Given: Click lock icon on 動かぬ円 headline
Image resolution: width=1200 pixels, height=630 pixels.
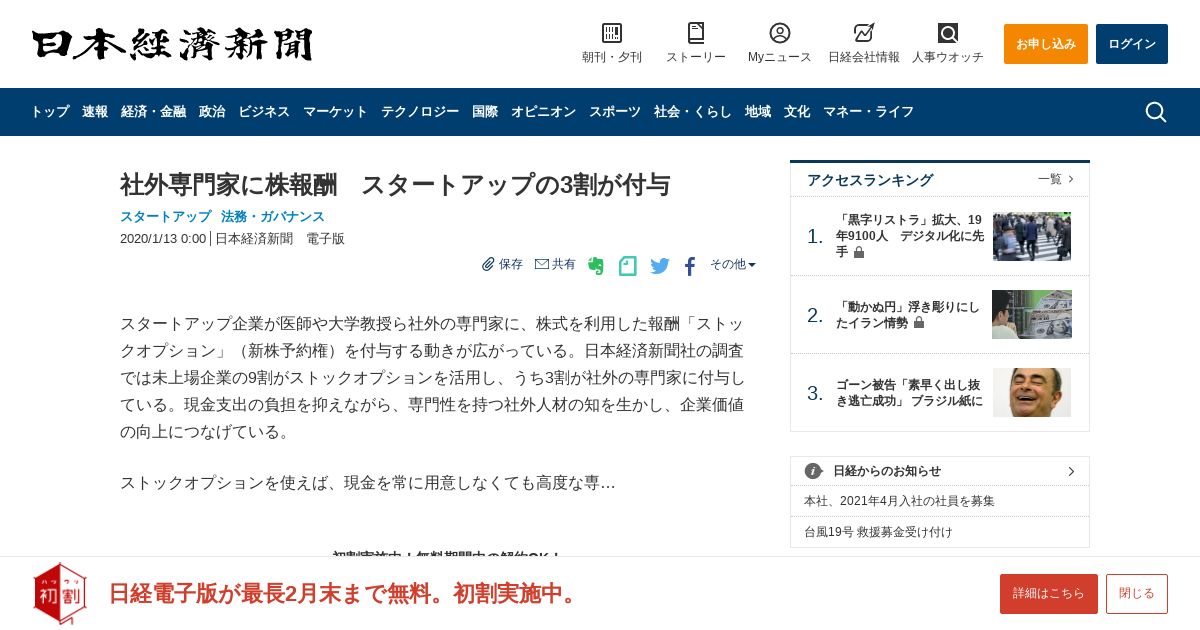Looking at the screenshot, I should coord(919,323).
